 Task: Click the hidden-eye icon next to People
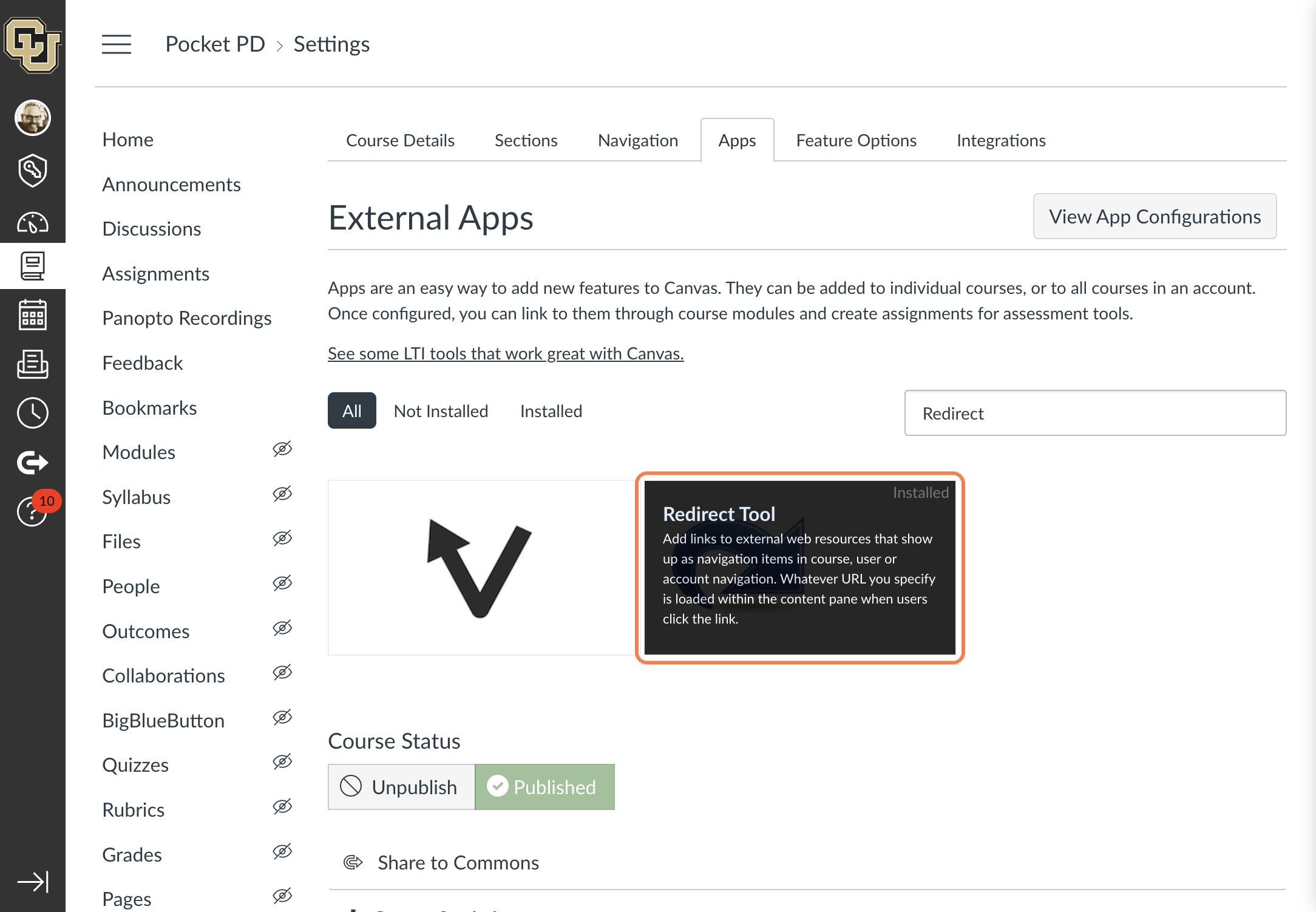coord(282,584)
